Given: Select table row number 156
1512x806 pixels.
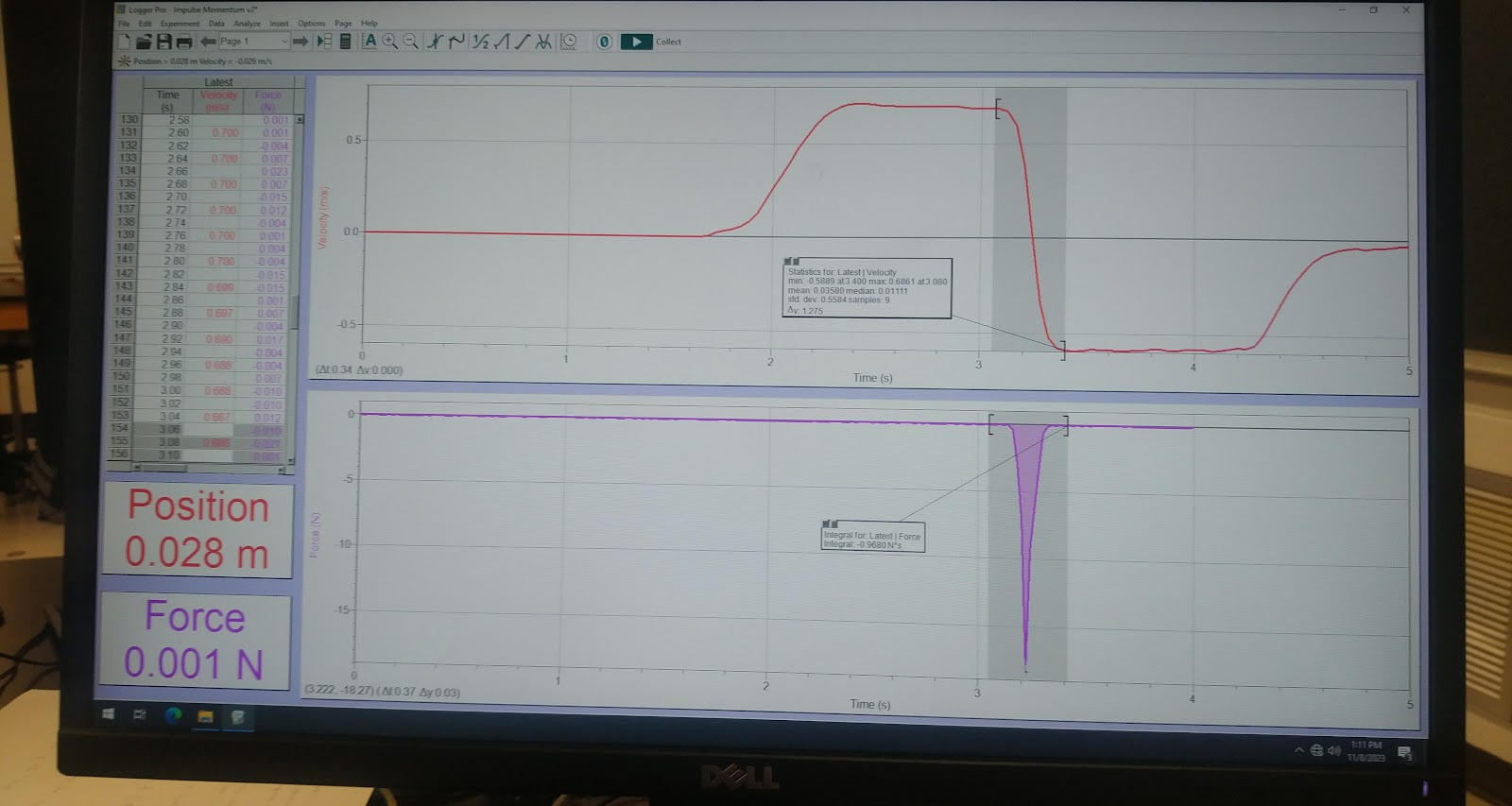Looking at the screenshot, I should coord(119,454).
